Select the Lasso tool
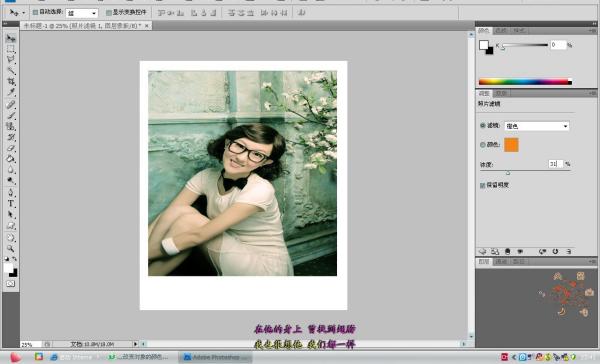 (11, 60)
